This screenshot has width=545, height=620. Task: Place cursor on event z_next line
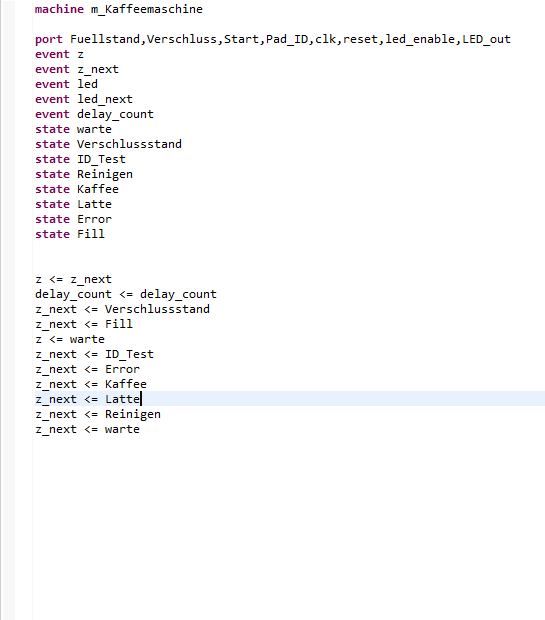(77, 69)
